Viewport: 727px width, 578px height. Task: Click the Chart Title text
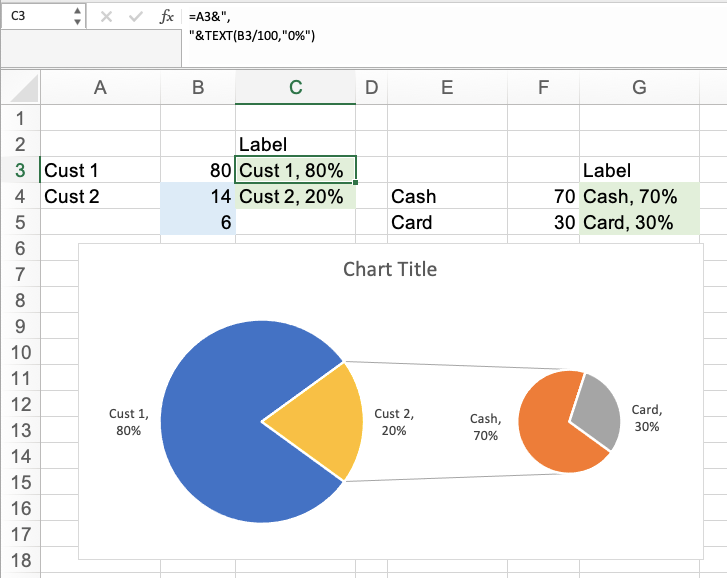click(390, 269)
